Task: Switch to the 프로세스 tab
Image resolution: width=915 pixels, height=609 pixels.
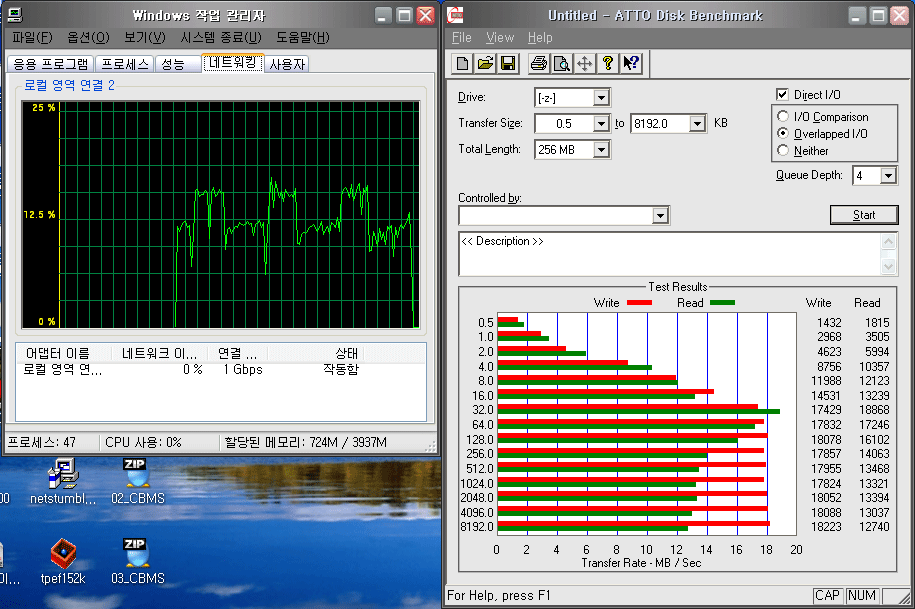Action: [x=125, y=64]
